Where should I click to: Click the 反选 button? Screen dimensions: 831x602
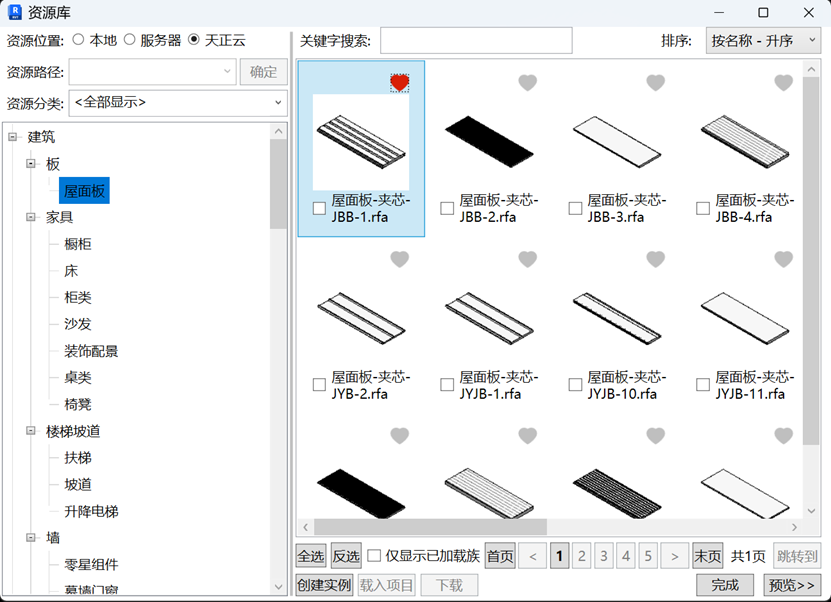pyautogui.click(x=346, y=556)
